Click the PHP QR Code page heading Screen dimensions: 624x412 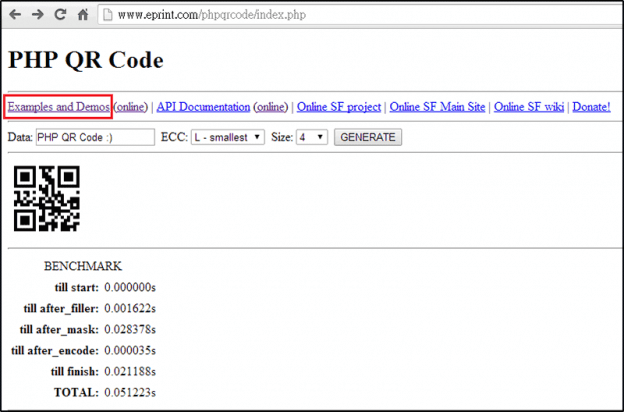(85, 59)
